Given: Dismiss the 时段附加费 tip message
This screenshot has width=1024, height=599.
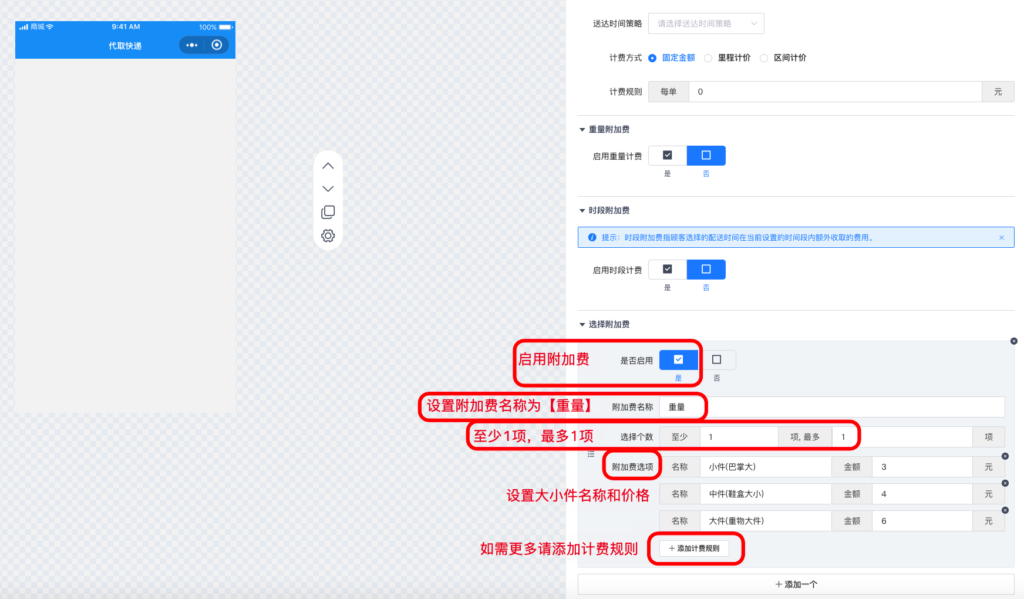Looking at the screenshot, I should coord(1001,236).
